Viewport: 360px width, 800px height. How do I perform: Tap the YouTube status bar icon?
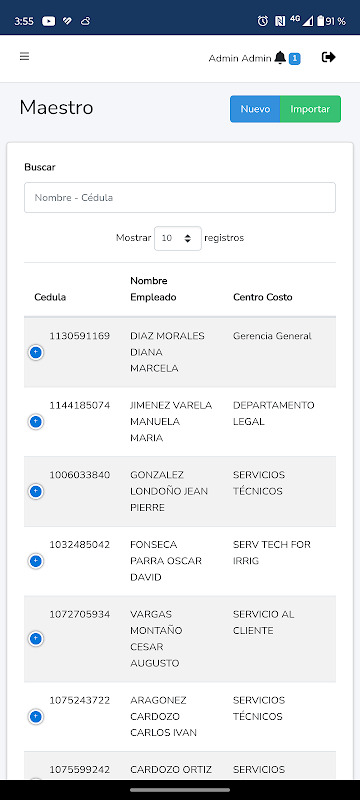click(x=48, y=21)
